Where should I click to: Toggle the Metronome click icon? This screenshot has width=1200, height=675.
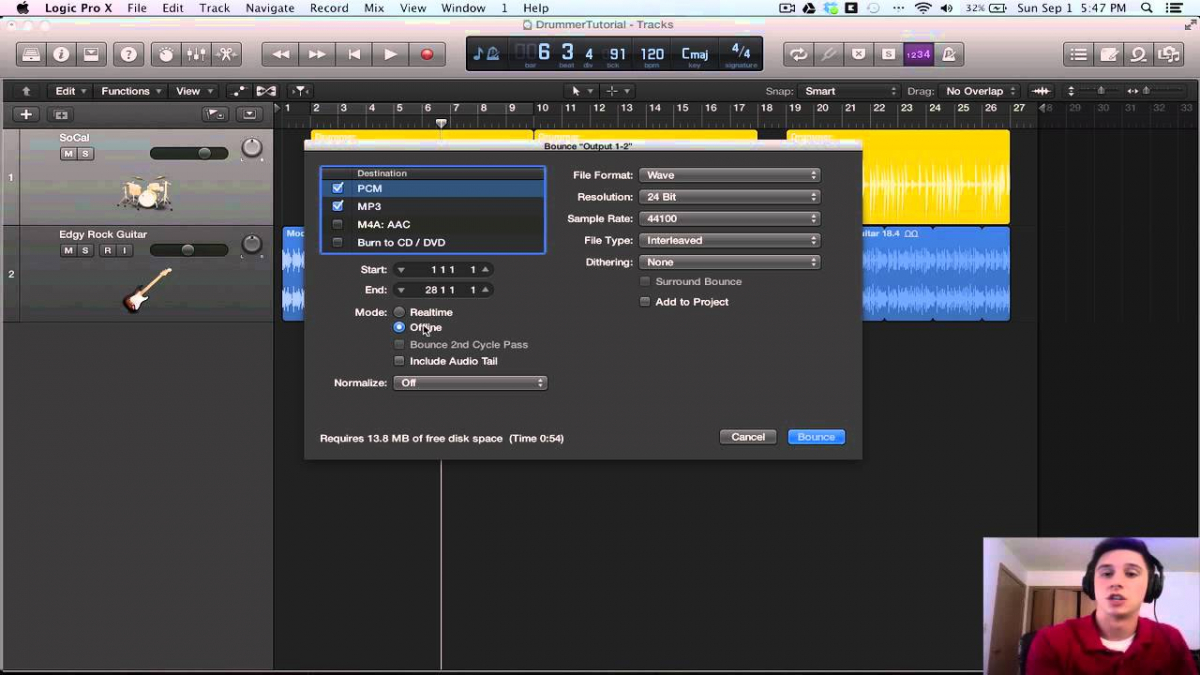pyautogui.click(x=948, y=54)
